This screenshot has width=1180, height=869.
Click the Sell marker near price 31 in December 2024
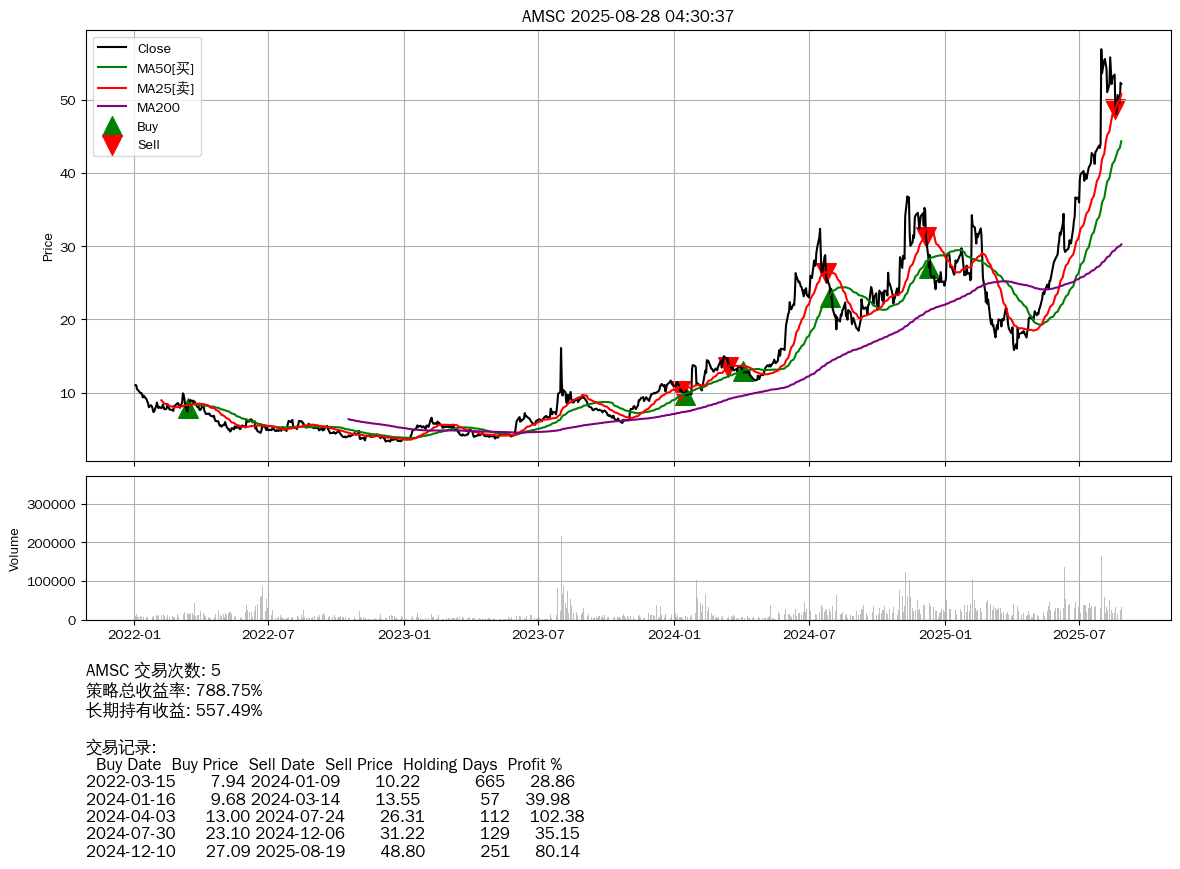click(926, 236)
